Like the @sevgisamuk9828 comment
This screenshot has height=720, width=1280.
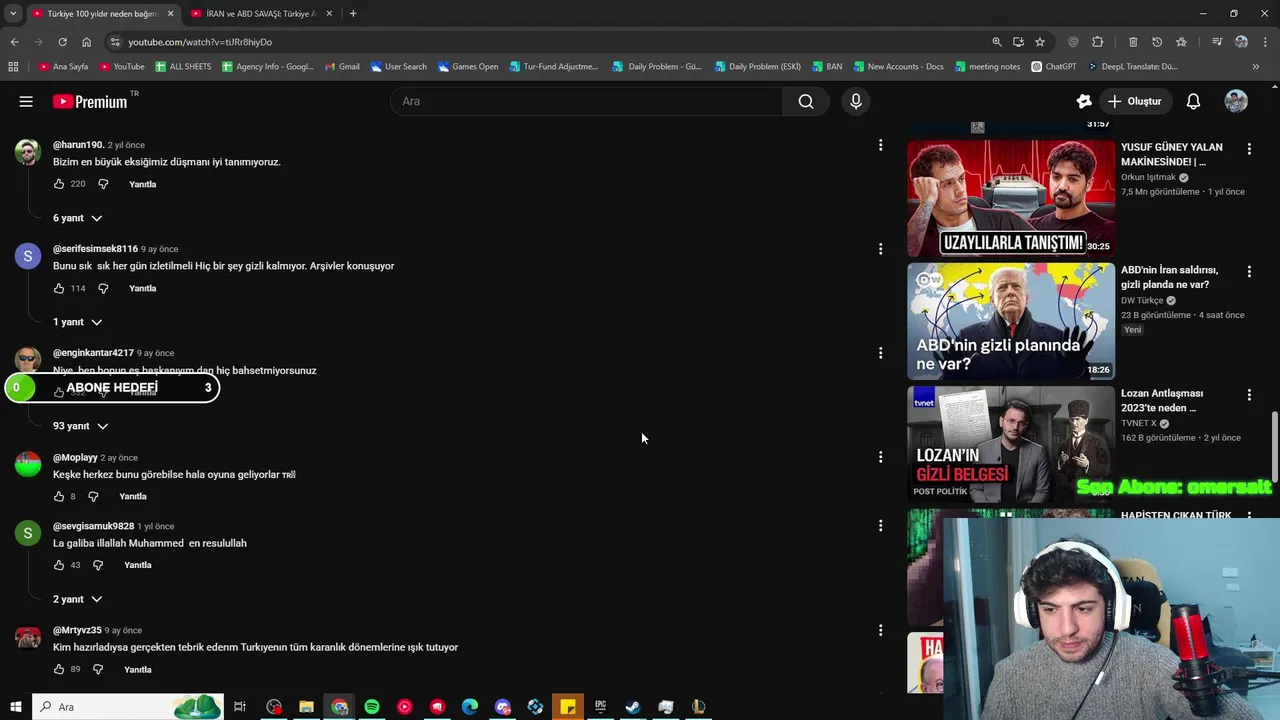pos(59,565)
